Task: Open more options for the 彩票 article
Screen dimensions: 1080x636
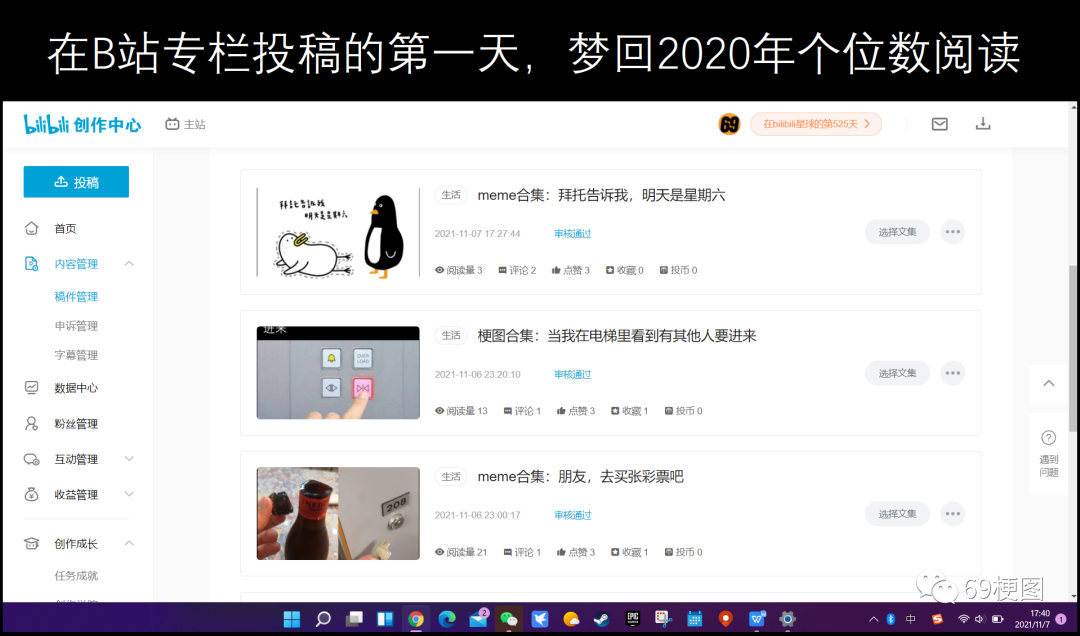Action: click(953, 513)
